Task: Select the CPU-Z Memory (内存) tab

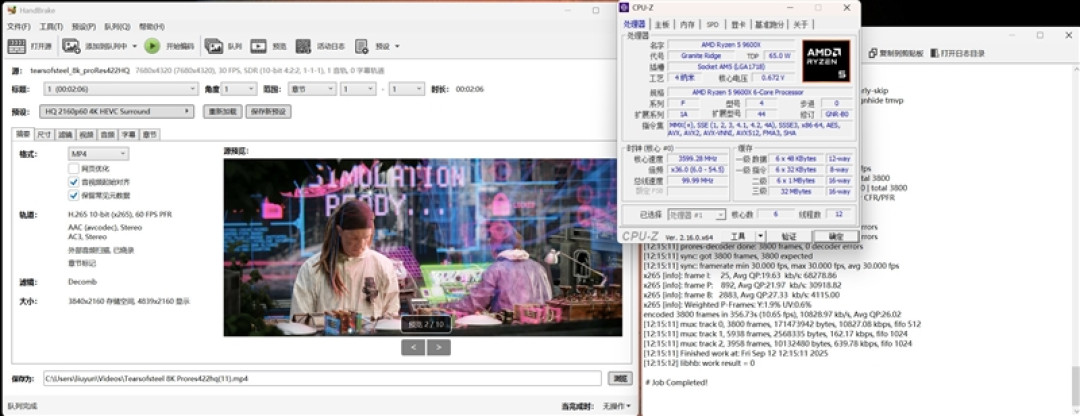Action: (687, 24)
